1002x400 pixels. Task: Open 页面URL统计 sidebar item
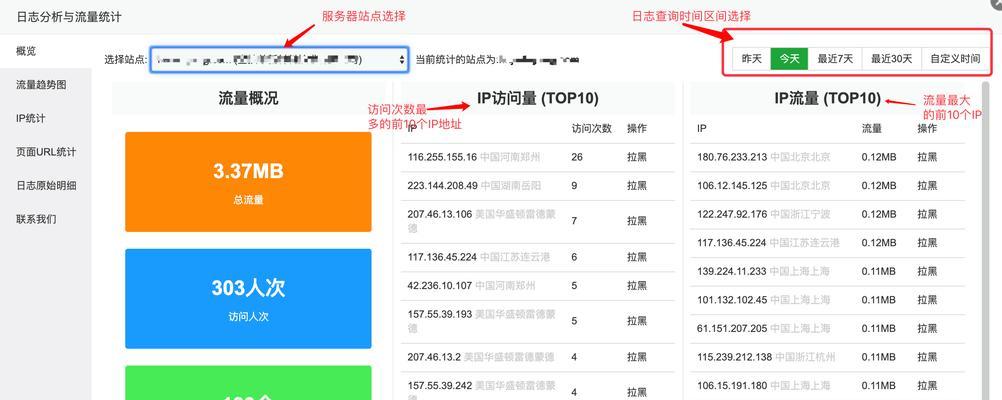coord(45,152)
